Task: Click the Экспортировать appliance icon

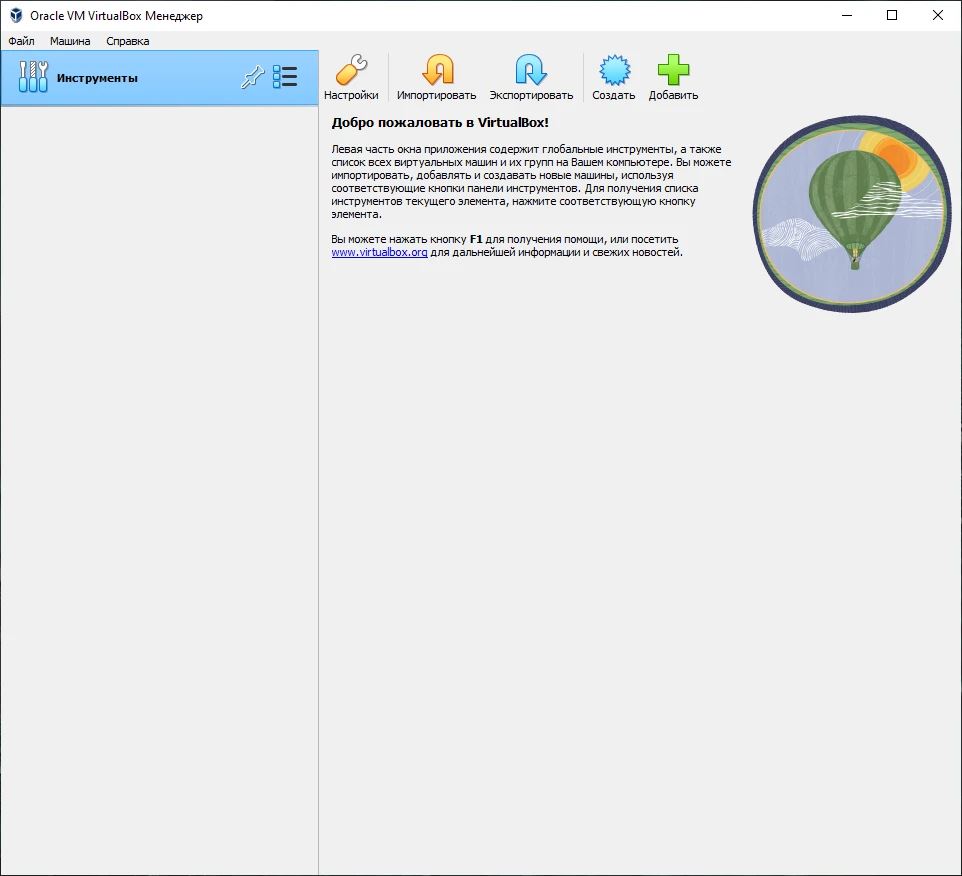Action: tap(532, 70)
